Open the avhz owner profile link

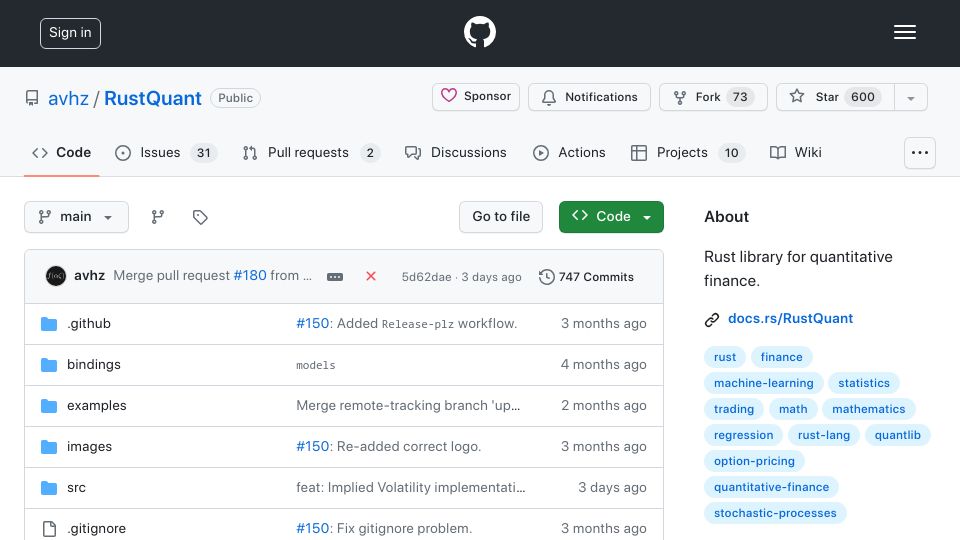[68, 98]
